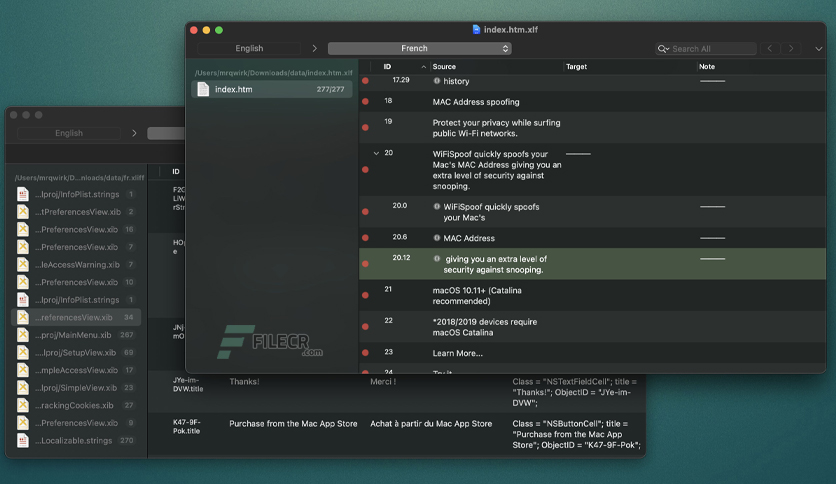Click file icon of ...tPreferencesView.xib in back window
This screenshot has height=484, width=836.
pos(22,212)
